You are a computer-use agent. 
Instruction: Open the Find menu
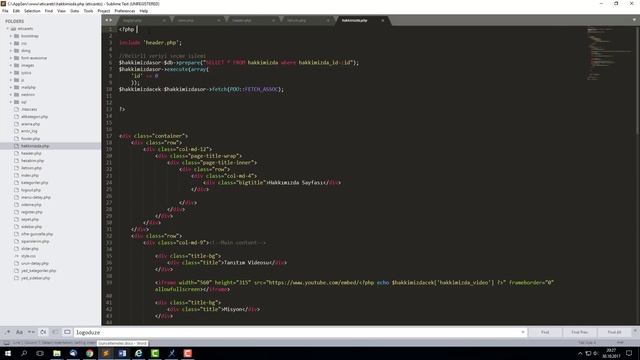click(x=49, y=11)
